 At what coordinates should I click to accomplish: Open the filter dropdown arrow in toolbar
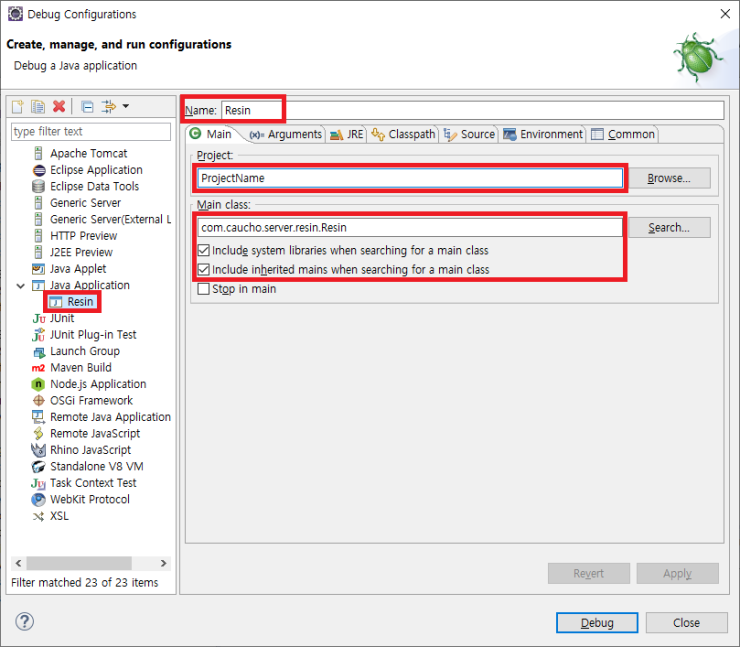[126, 107]
